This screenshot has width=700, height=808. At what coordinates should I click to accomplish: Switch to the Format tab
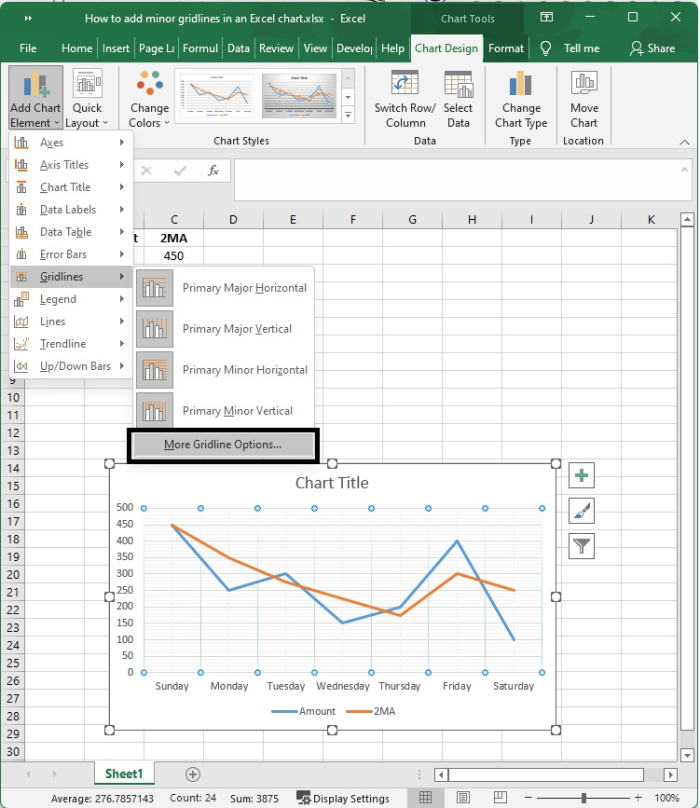[506, 48]
